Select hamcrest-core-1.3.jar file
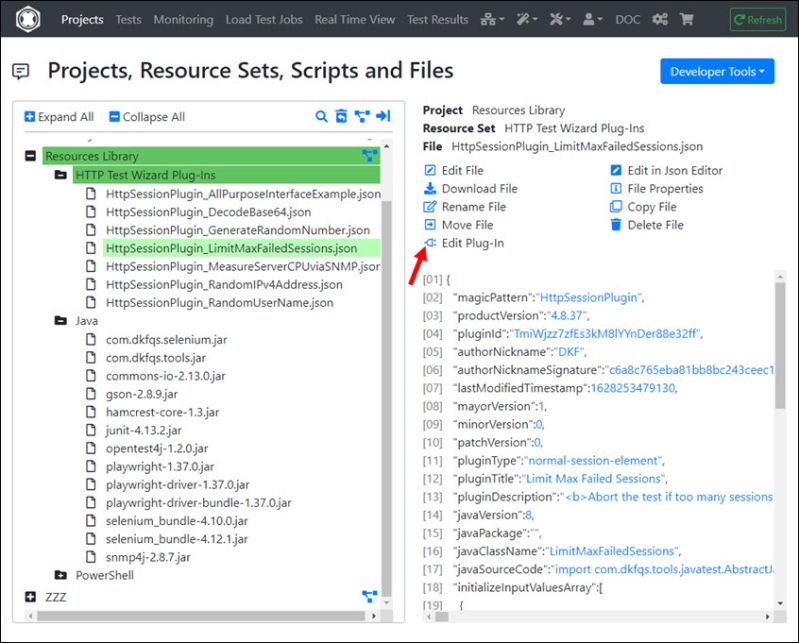 point(163,412)
